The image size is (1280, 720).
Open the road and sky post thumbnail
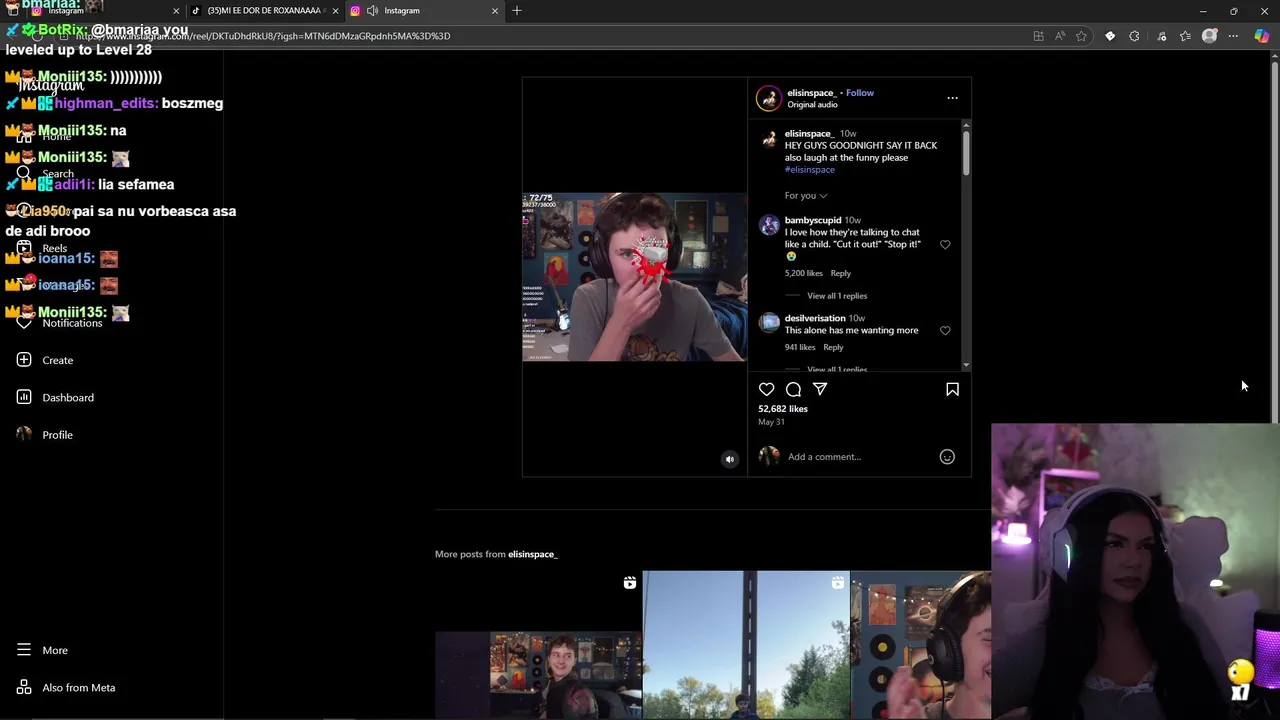pyautogui.click(x=746, y=645)
